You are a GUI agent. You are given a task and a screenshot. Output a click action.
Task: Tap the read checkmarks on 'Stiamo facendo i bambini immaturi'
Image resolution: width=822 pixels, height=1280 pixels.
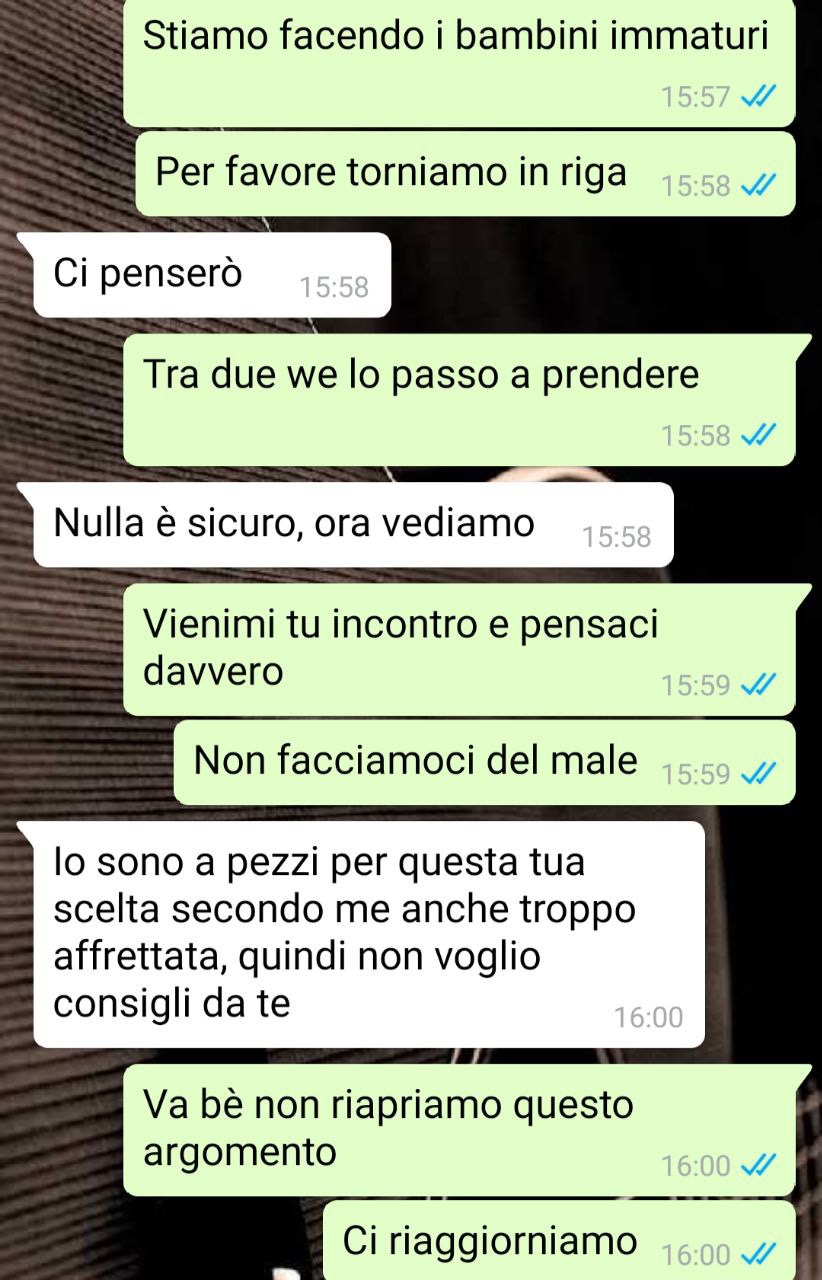click(x=755, y=98)
